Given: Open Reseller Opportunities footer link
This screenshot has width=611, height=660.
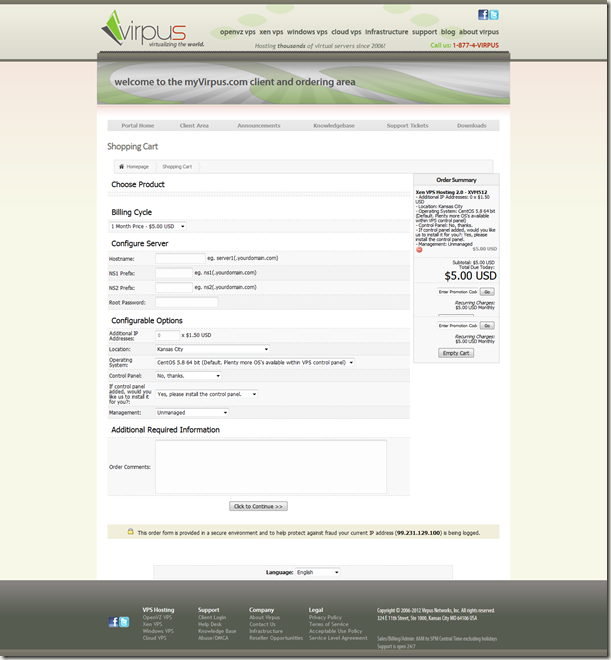Looking at the screenshot, I should click(x=276, y=638).
